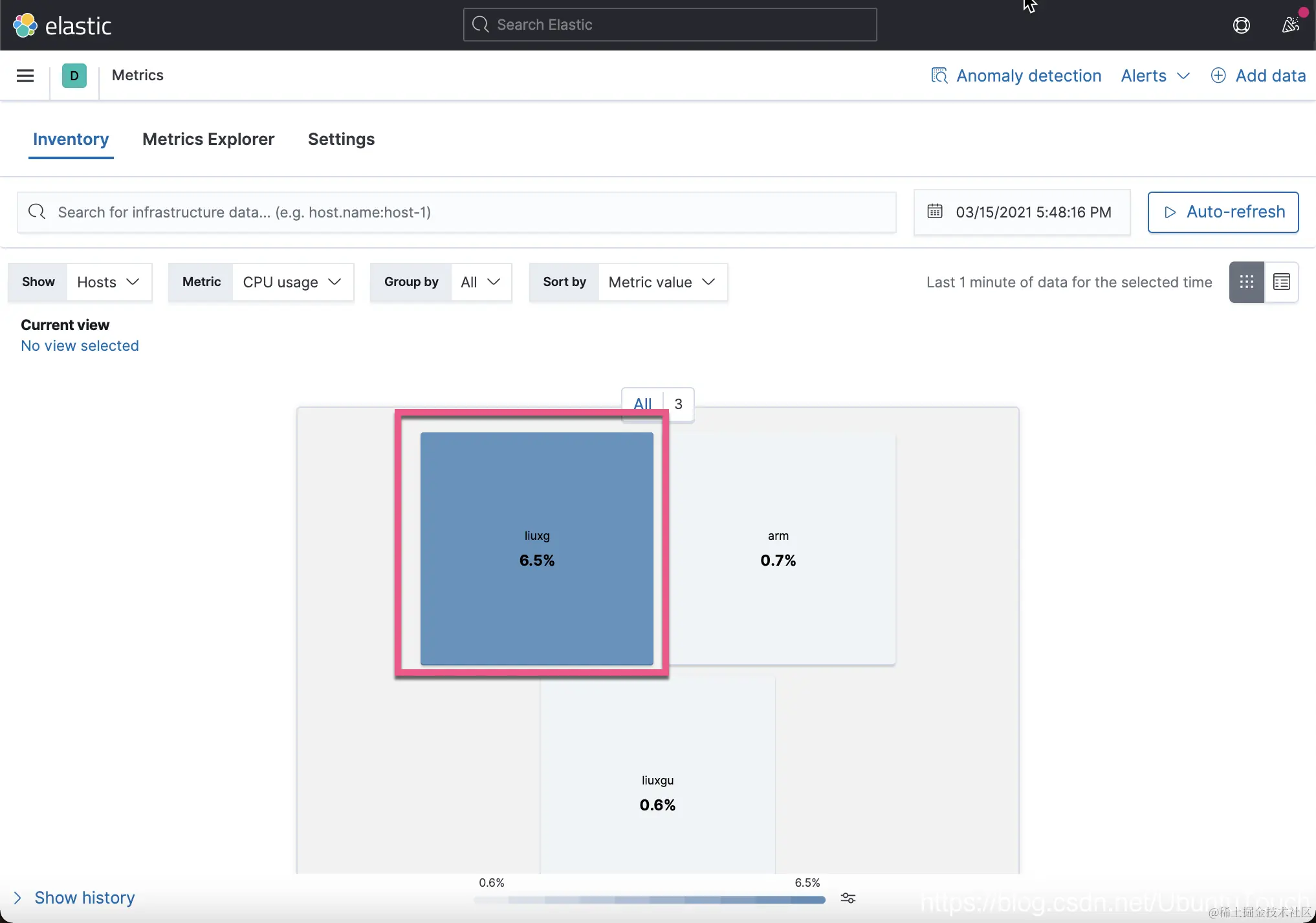Click the CPU usage color gradient legend

(x=649, y=899)
